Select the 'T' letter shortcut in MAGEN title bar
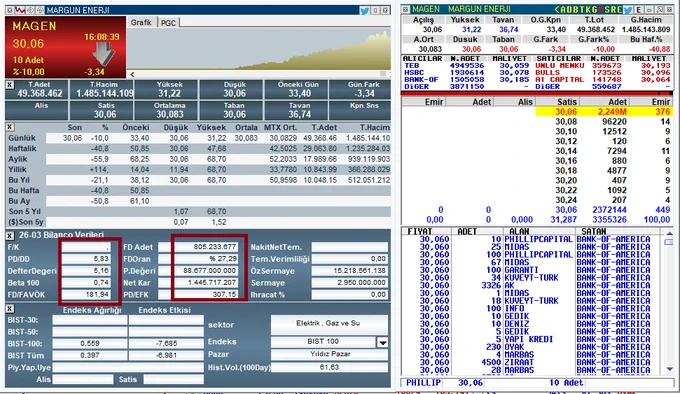The width and height of the screenshot is (680, 394). tap(582, 10)
